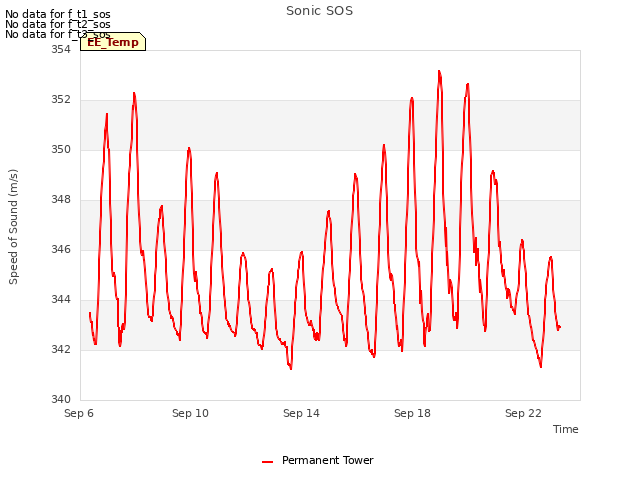Click the 340 y-axis tick label
This screenshot has height=480, width=640.
point(61,400)
